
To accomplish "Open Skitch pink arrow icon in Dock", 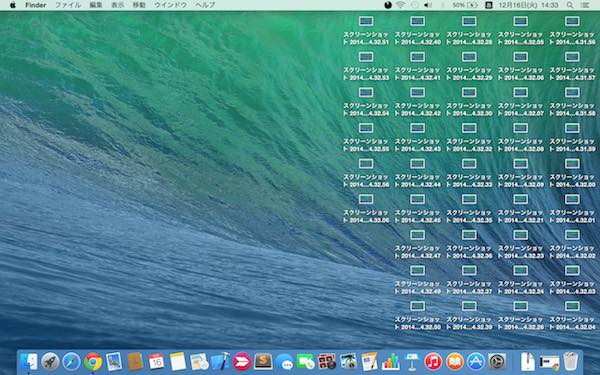I will click(x=242, y=362).
